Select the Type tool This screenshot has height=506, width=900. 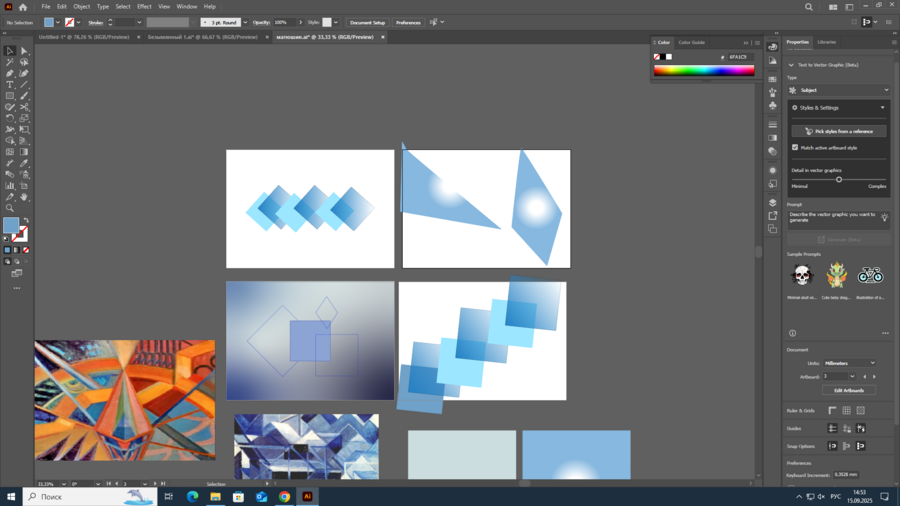coord(10,85)
